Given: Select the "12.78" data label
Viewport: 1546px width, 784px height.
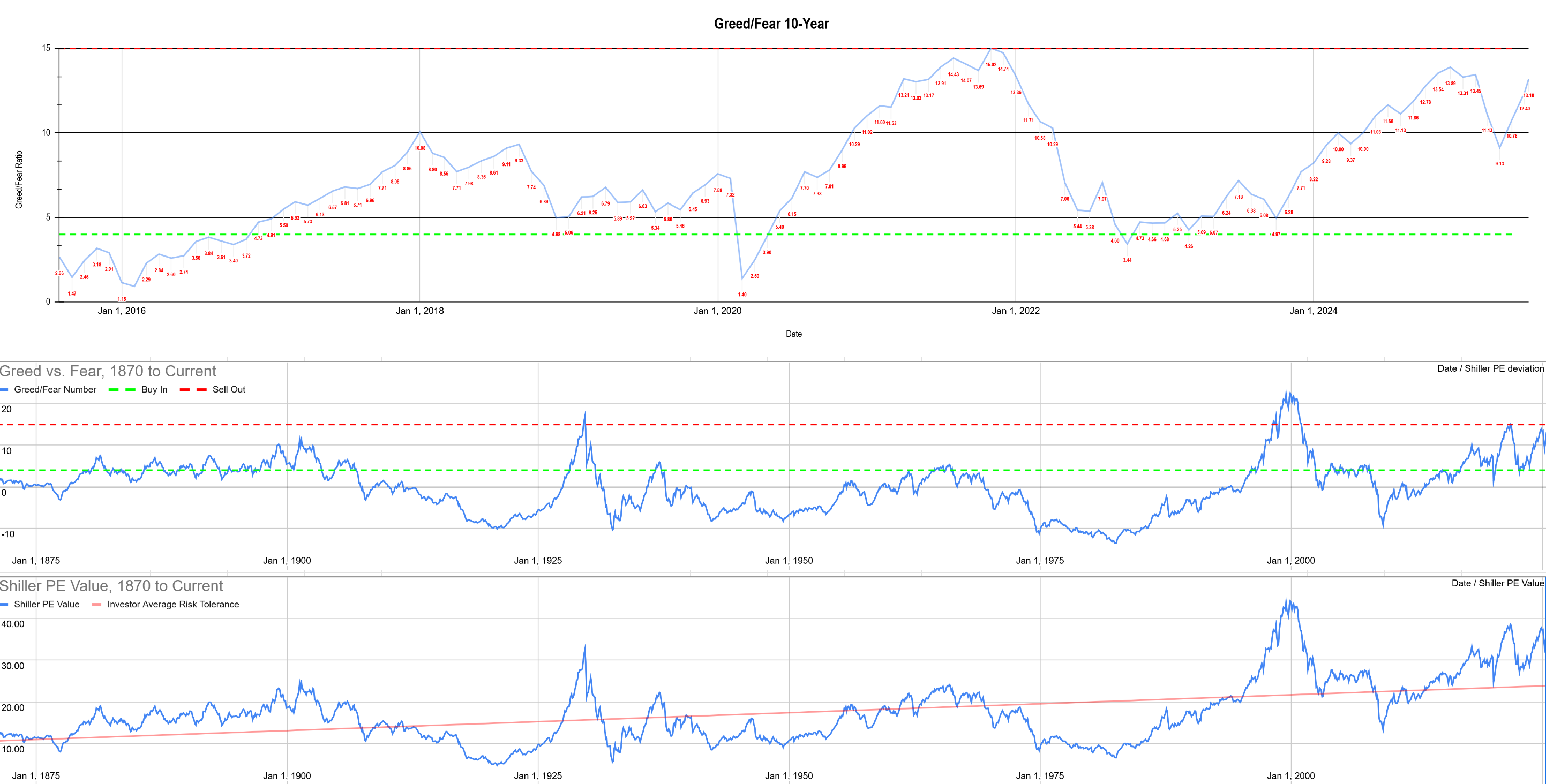Looking at the screenshot, I should (1425, 102).
